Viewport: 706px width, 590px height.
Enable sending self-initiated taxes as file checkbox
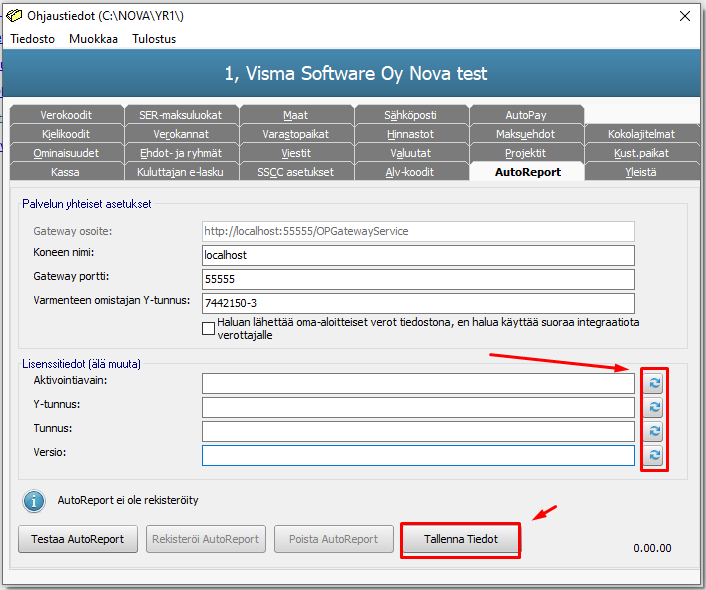[x=208, y=328]
